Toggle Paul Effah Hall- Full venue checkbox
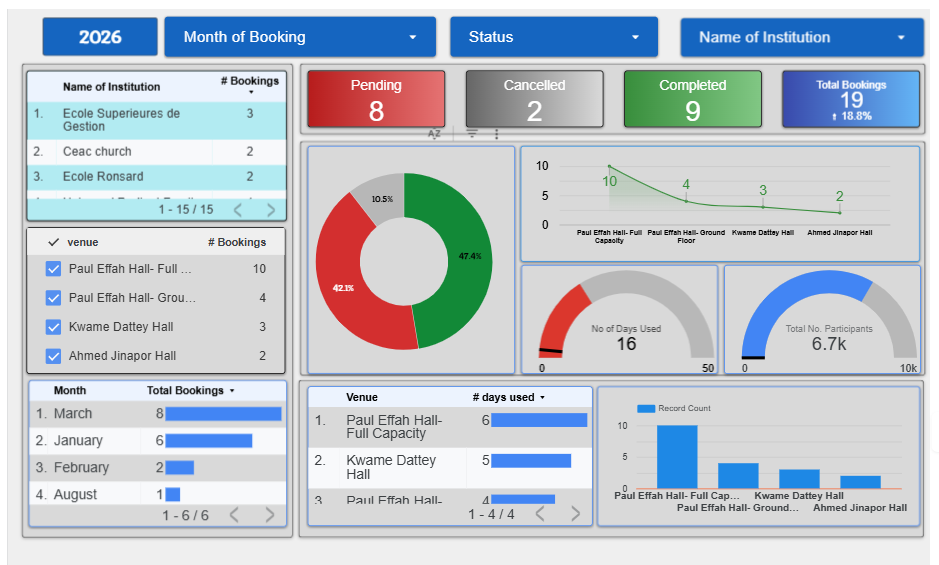This screenshot has width=939, height=565. (54, 269)
